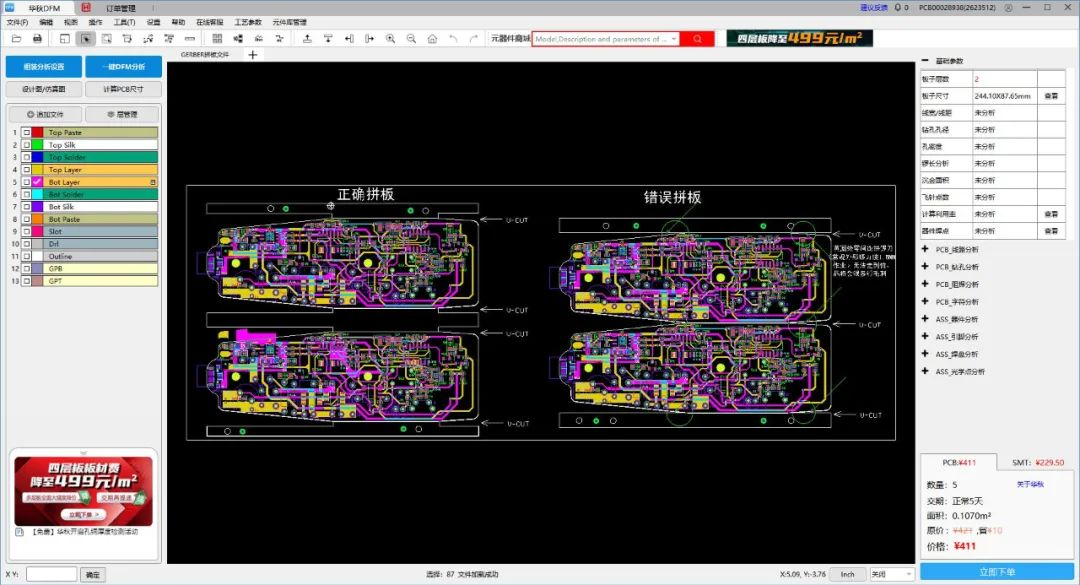Click the open file folder icon
1080x585 pixels.
point(14,39)
